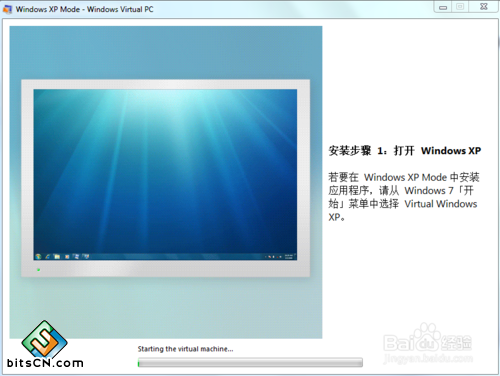Minimize the Windows XP Mode window
Screen dimensions: 500x376
443,7
